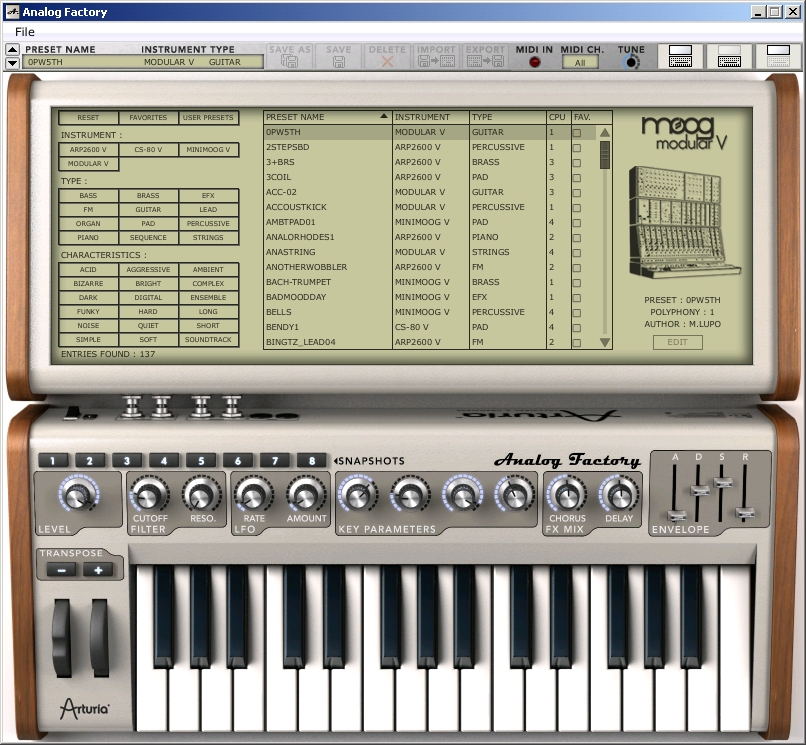
Task: Click the Transpose minus button
Action: coord(61,570)
